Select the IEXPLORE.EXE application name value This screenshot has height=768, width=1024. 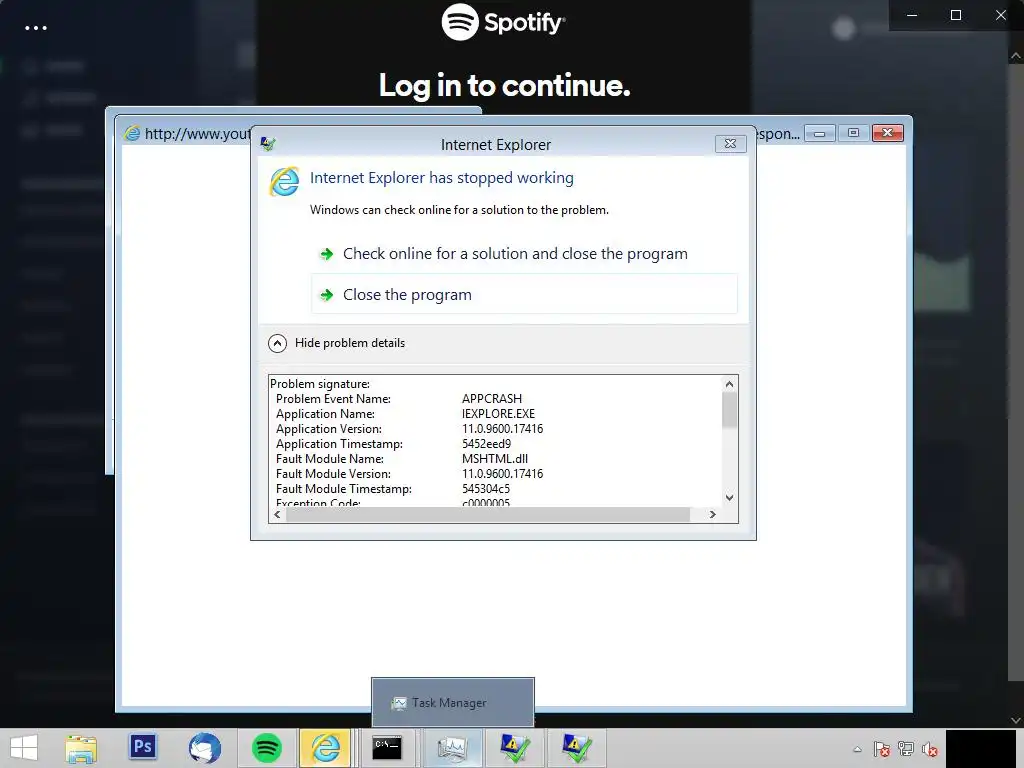498,413
